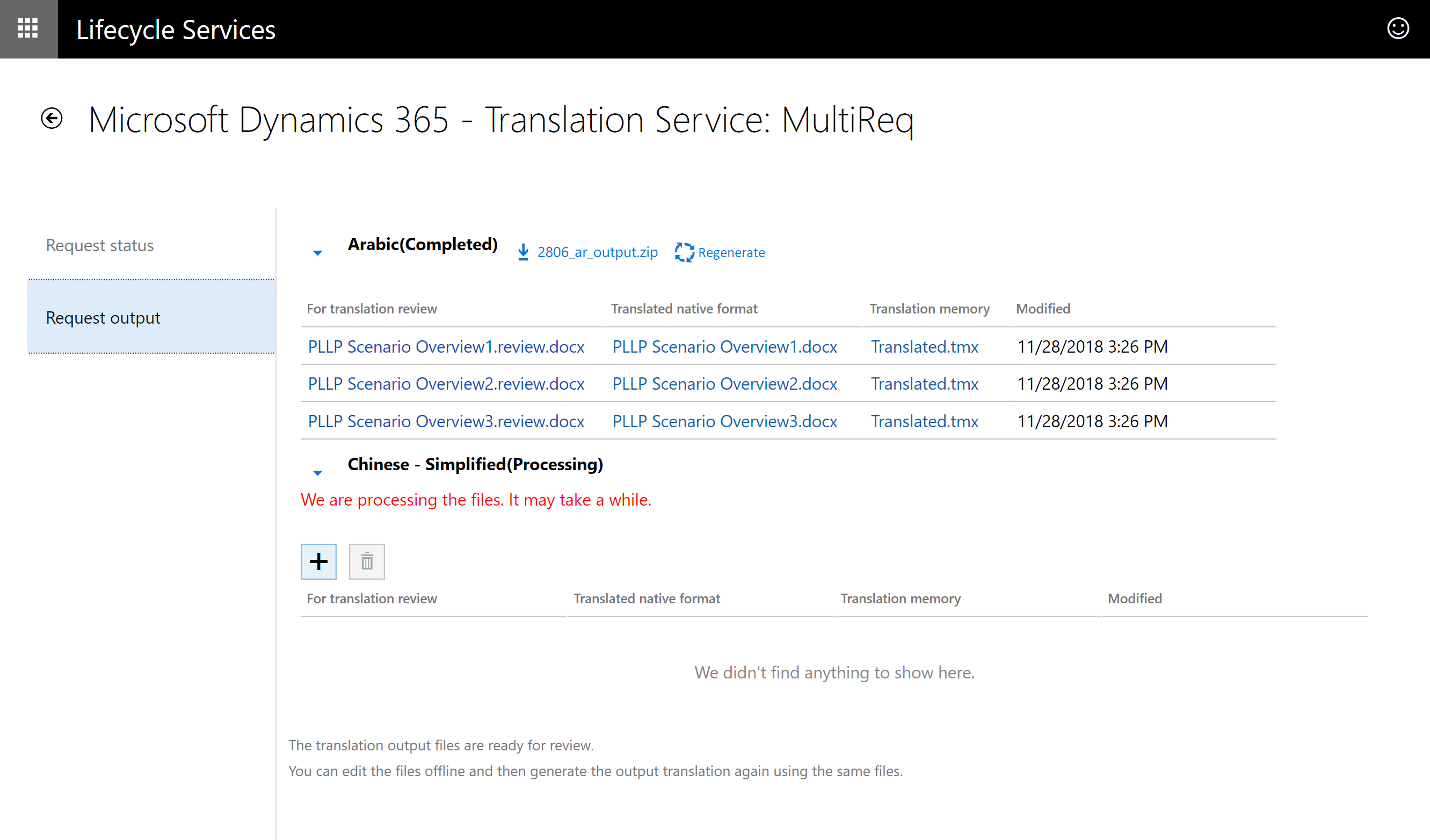Viewport: 1430px width, 840px height.
Task: Collapse the Chinese - Simplified(Processing) section
Action: click(x=318, y=472)
